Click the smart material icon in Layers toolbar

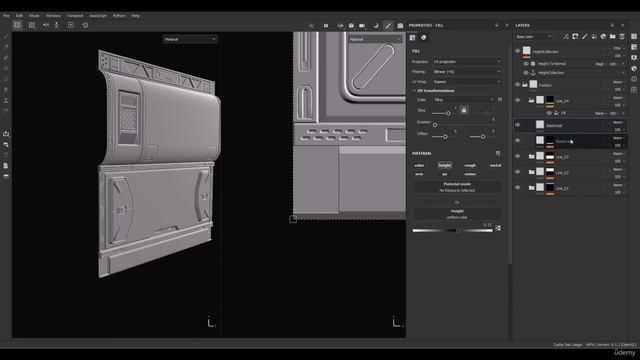pyautogui.click(x=603, y=37)
